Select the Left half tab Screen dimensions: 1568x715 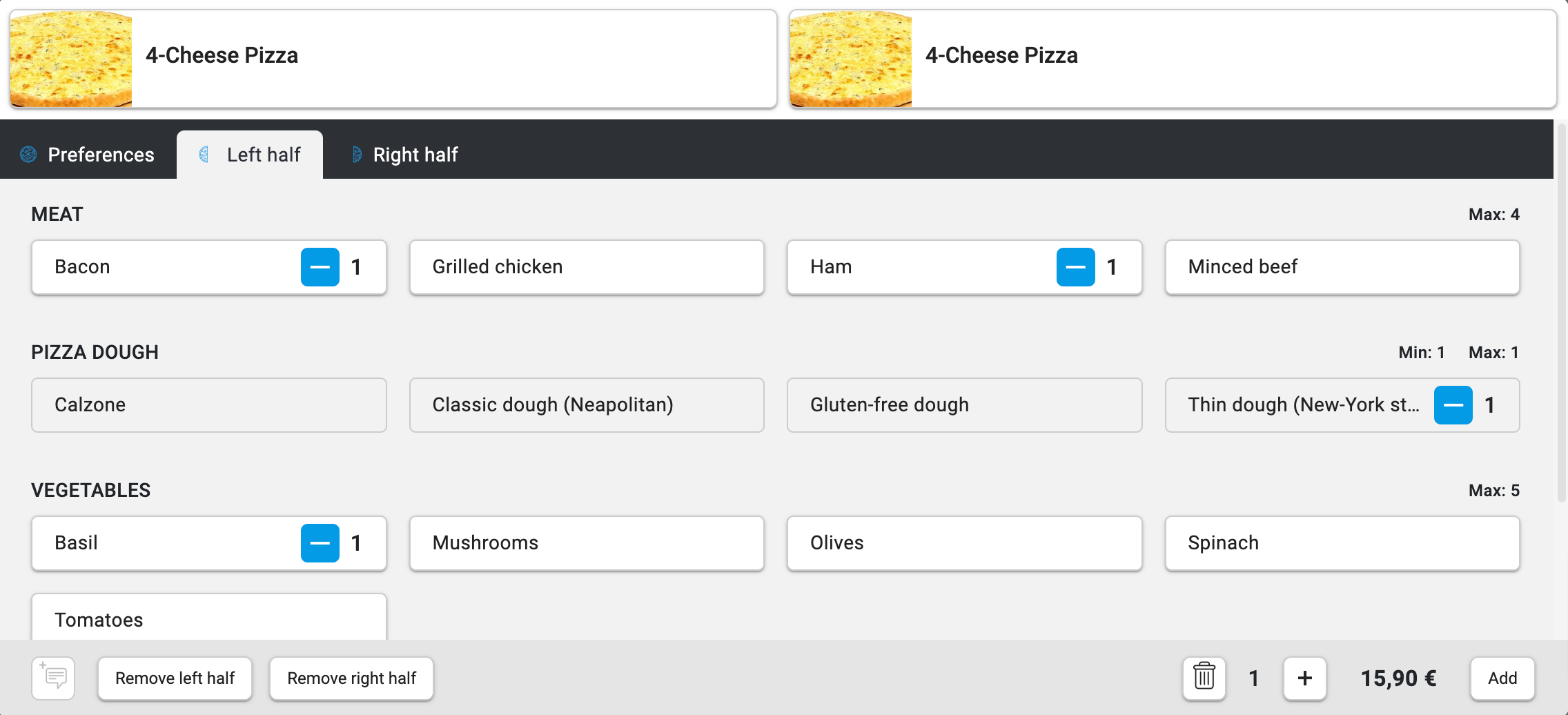coord(250,155)
